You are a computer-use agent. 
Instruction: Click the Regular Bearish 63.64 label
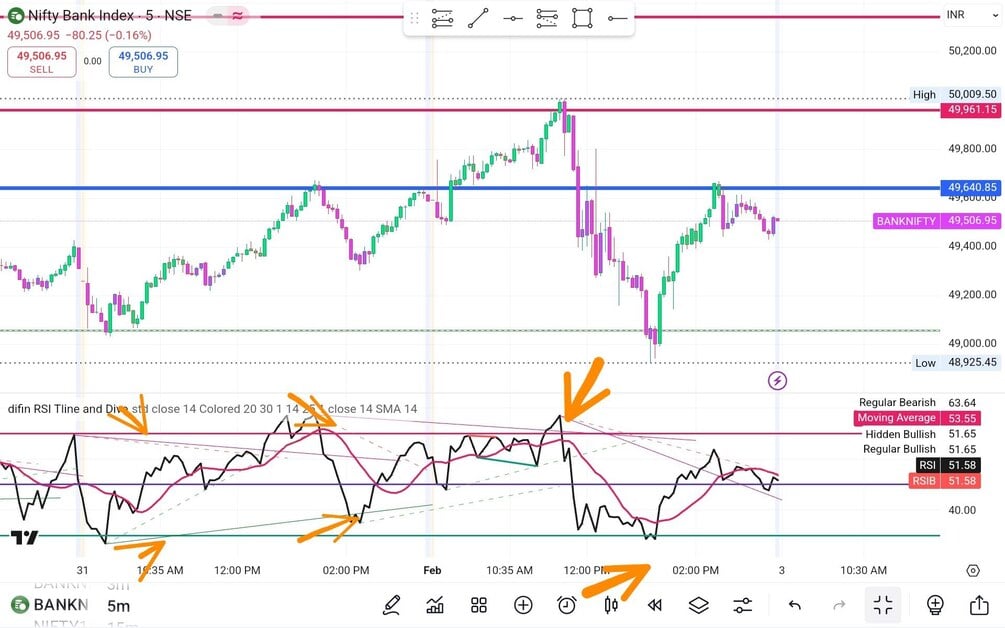pos(917,402)
